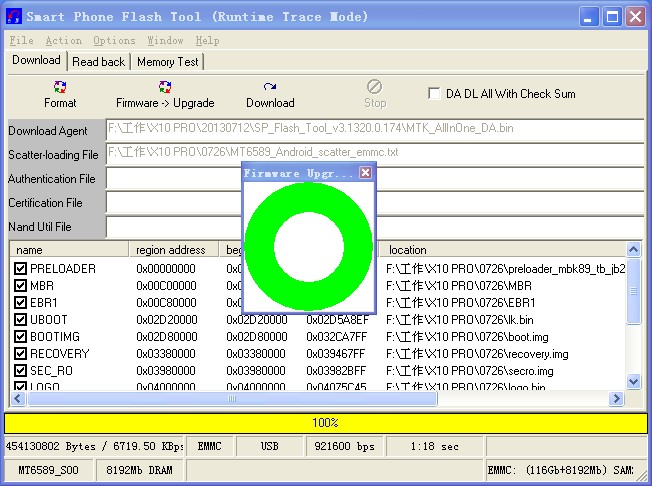Uncheck the PRELOADER partition checkbox
The image size is (652, 486).
pyautogui.click(x=21, y=269)
